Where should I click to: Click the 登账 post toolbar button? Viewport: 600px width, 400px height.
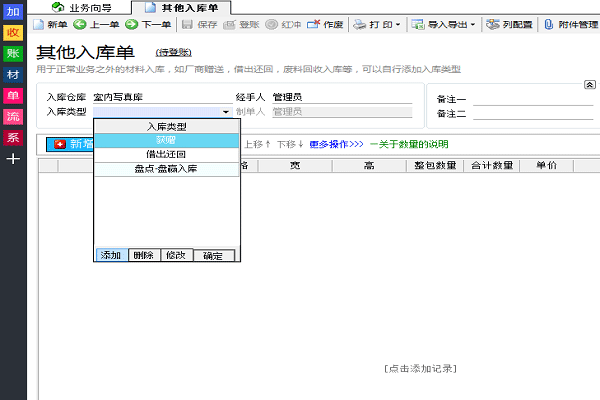(241, 24)
